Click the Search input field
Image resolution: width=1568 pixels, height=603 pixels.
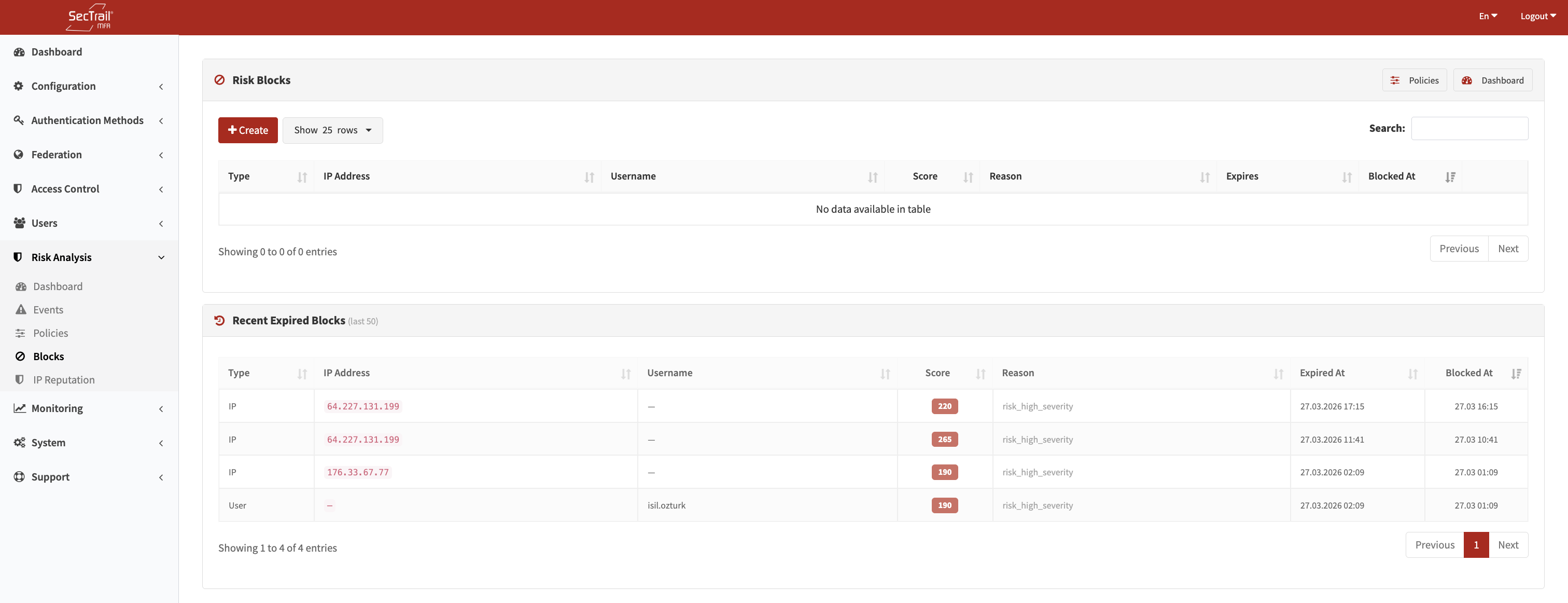(x=1469, y=129)
